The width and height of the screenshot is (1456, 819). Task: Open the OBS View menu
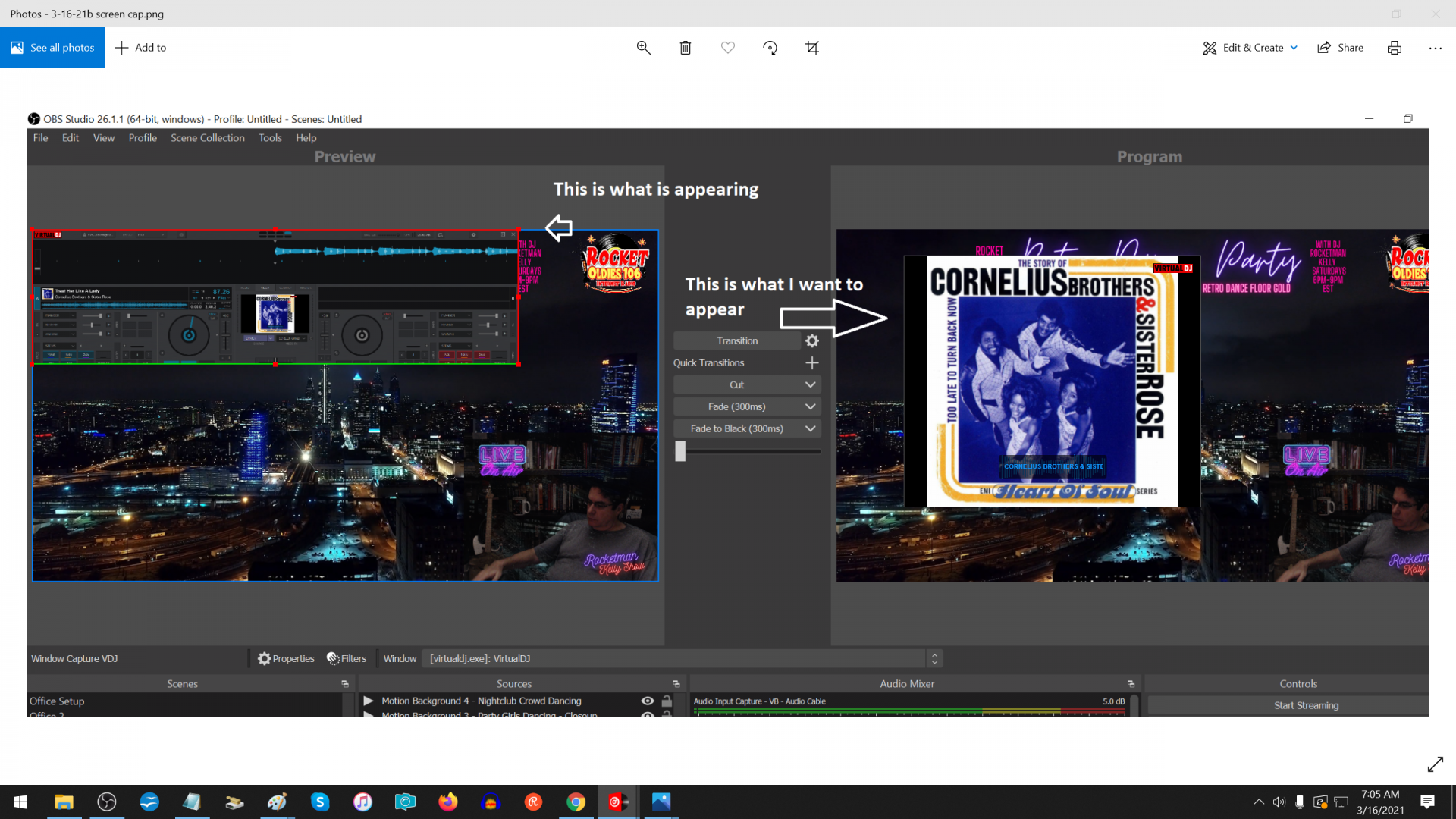(x=104, y=138)
